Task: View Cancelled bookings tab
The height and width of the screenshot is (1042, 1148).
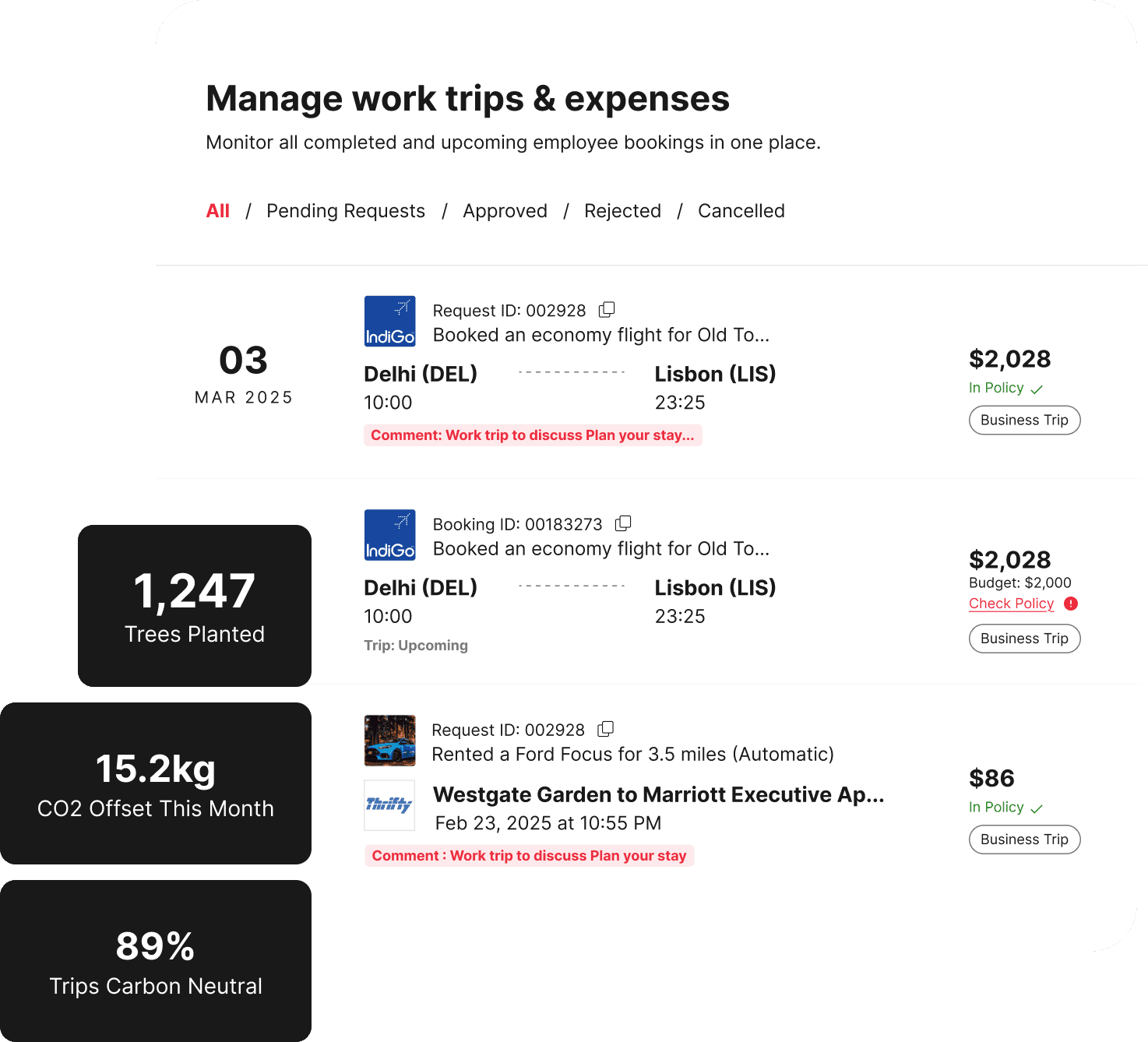Action: [x=741, y=211]
